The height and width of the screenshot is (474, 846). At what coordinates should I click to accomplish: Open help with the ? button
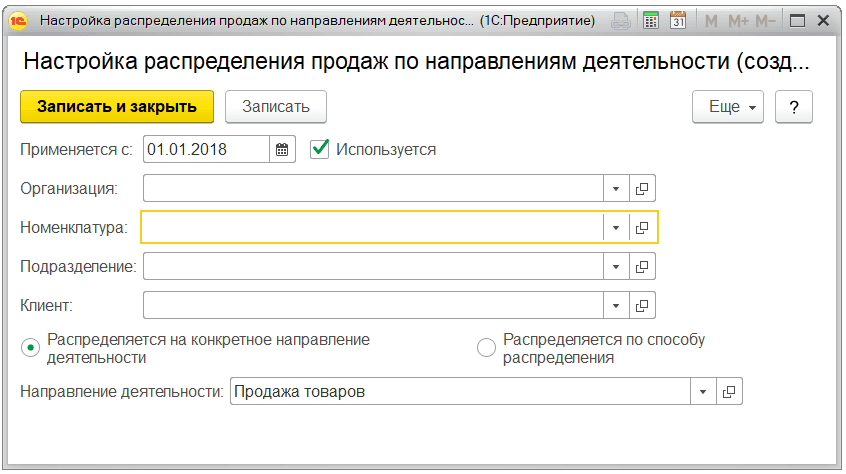coord(794,107)
